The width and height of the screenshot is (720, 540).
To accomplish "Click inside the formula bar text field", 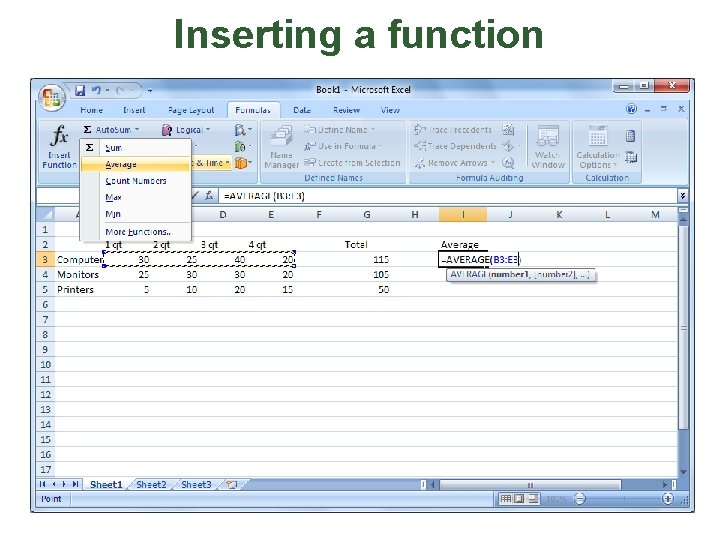I will 448,196.
